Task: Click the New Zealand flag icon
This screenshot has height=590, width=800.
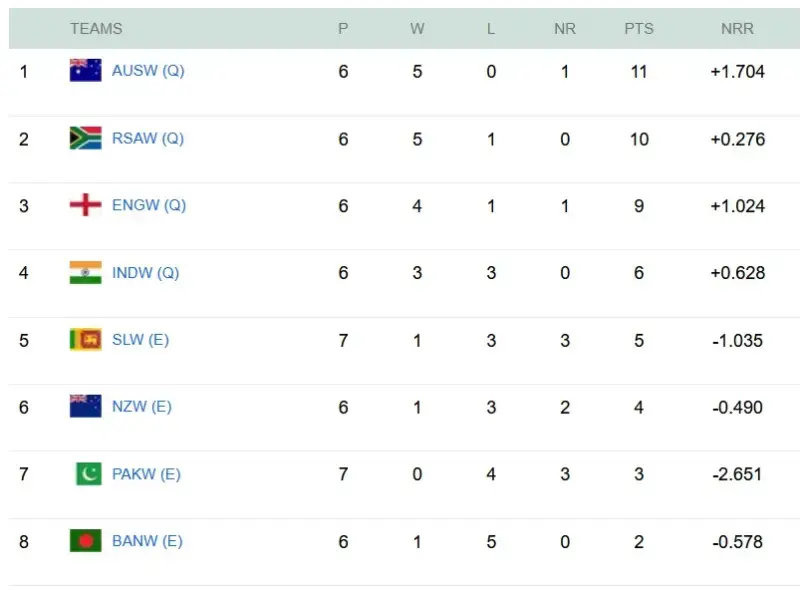Action: pyautogui.click(x=85, y=406)
